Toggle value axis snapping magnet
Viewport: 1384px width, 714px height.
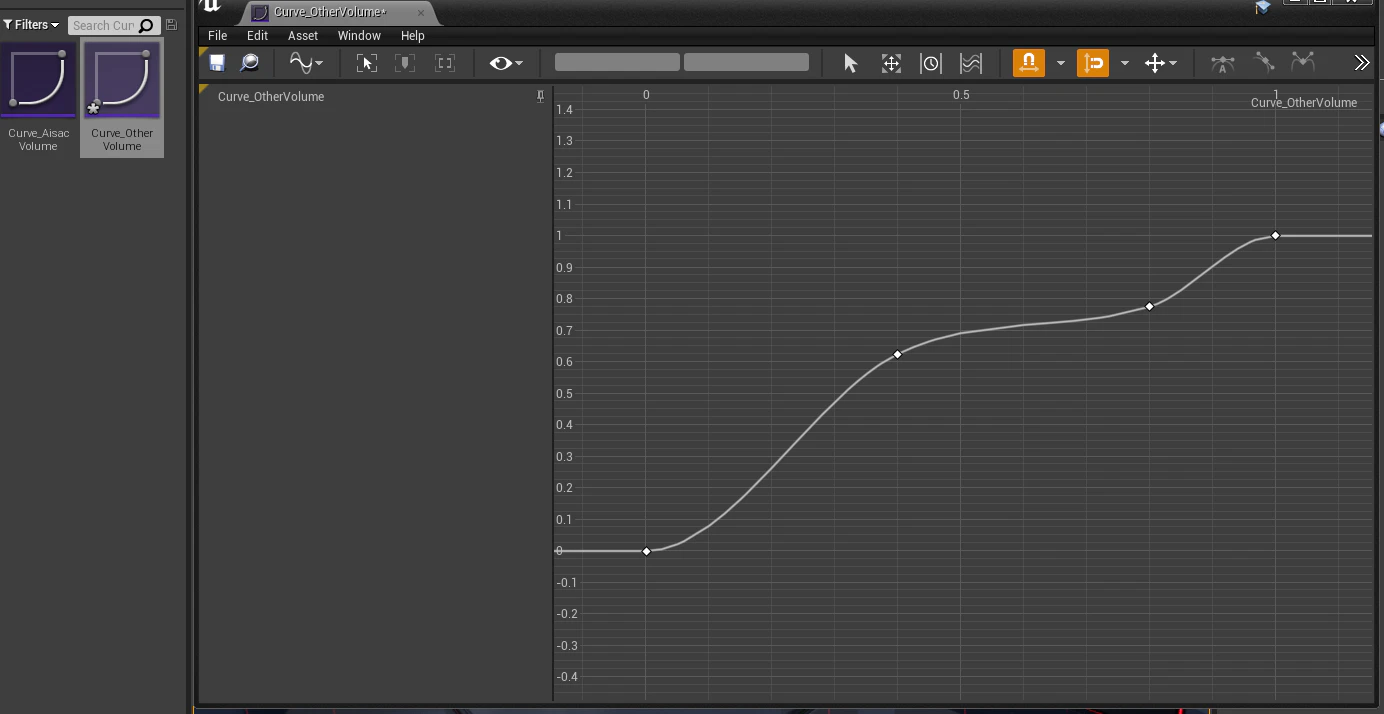click(x=1093, y=63)
